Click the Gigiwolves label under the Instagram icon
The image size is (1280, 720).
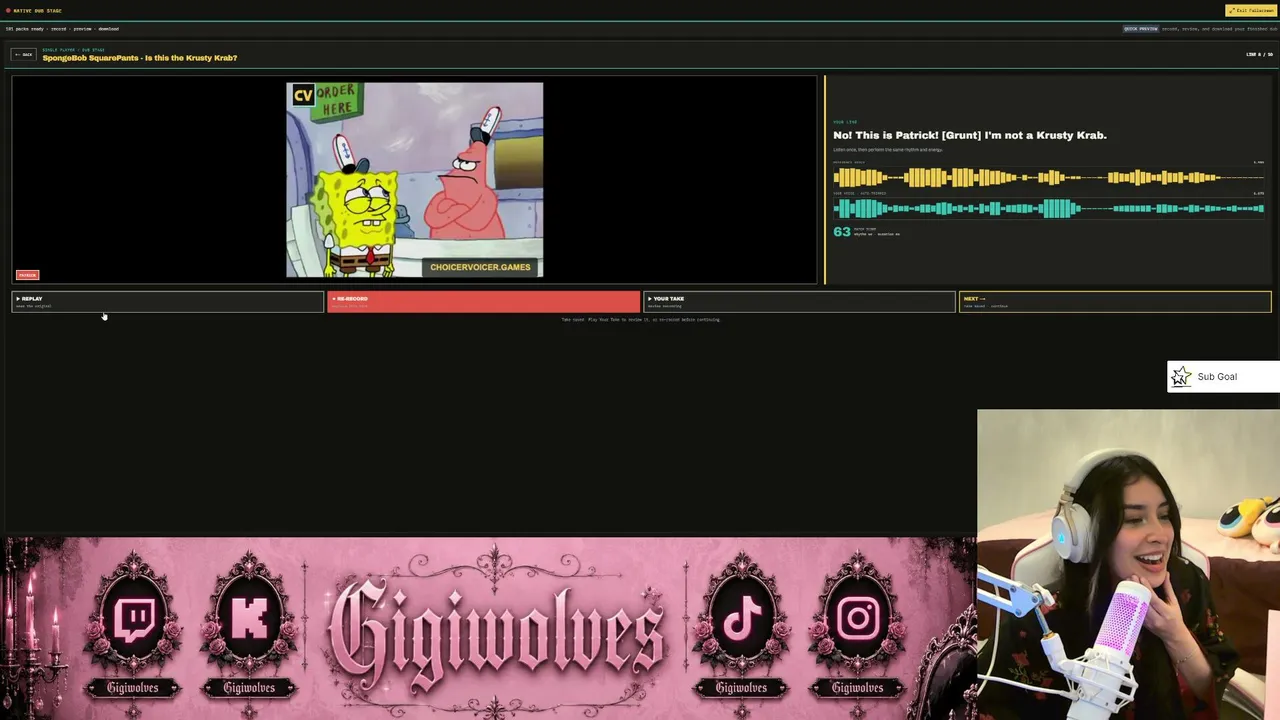pos(857,688)
